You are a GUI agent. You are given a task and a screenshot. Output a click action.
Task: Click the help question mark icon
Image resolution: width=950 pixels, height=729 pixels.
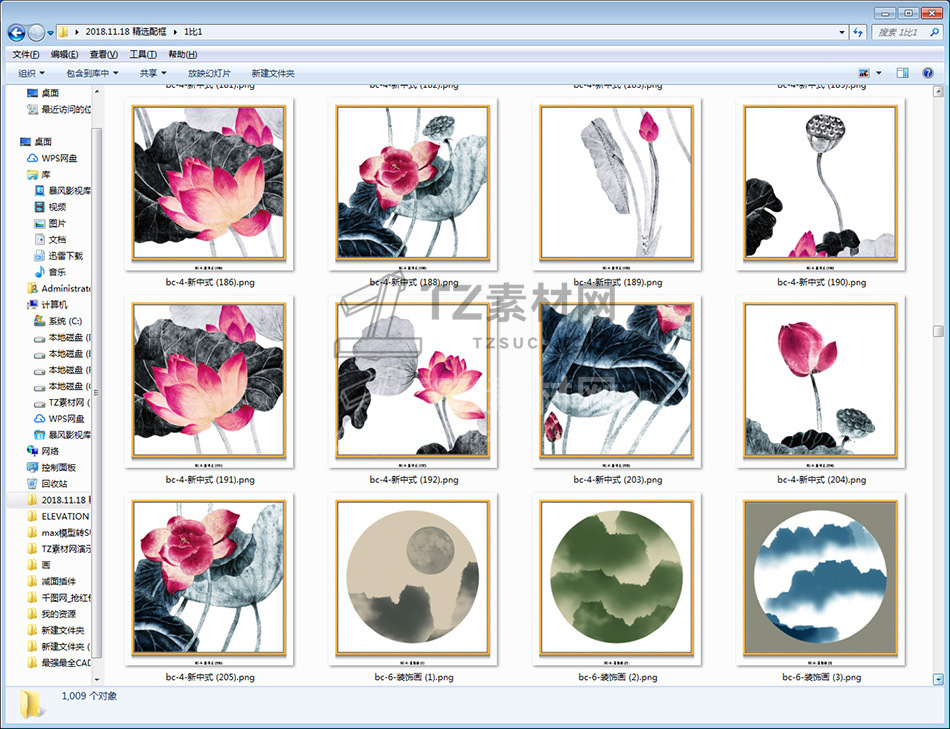(929, 73)
